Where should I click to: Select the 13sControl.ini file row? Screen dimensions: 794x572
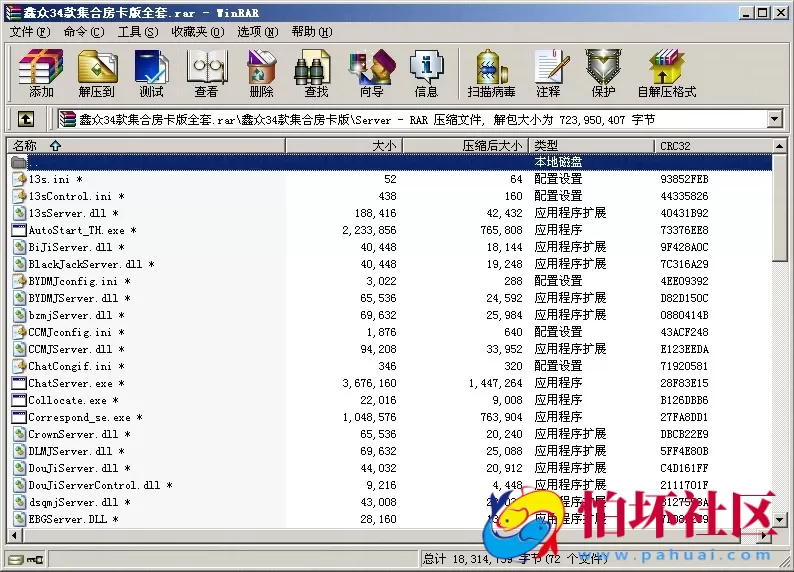pos(390,196)
